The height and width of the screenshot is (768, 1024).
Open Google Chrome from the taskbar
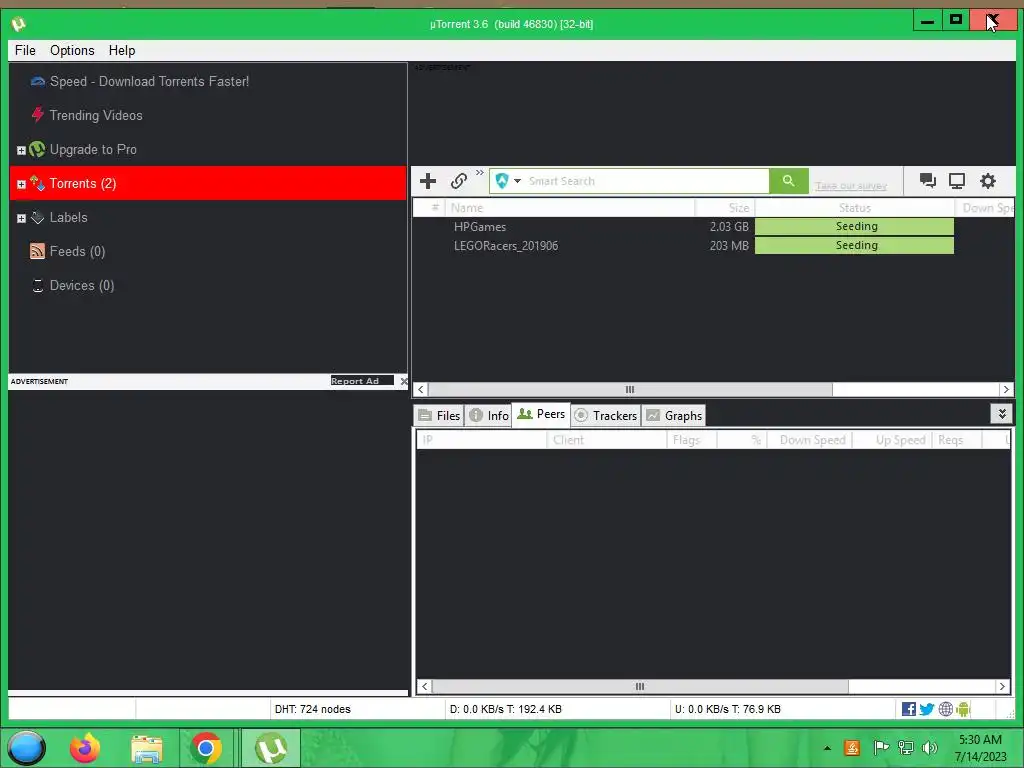click(206, 748)
